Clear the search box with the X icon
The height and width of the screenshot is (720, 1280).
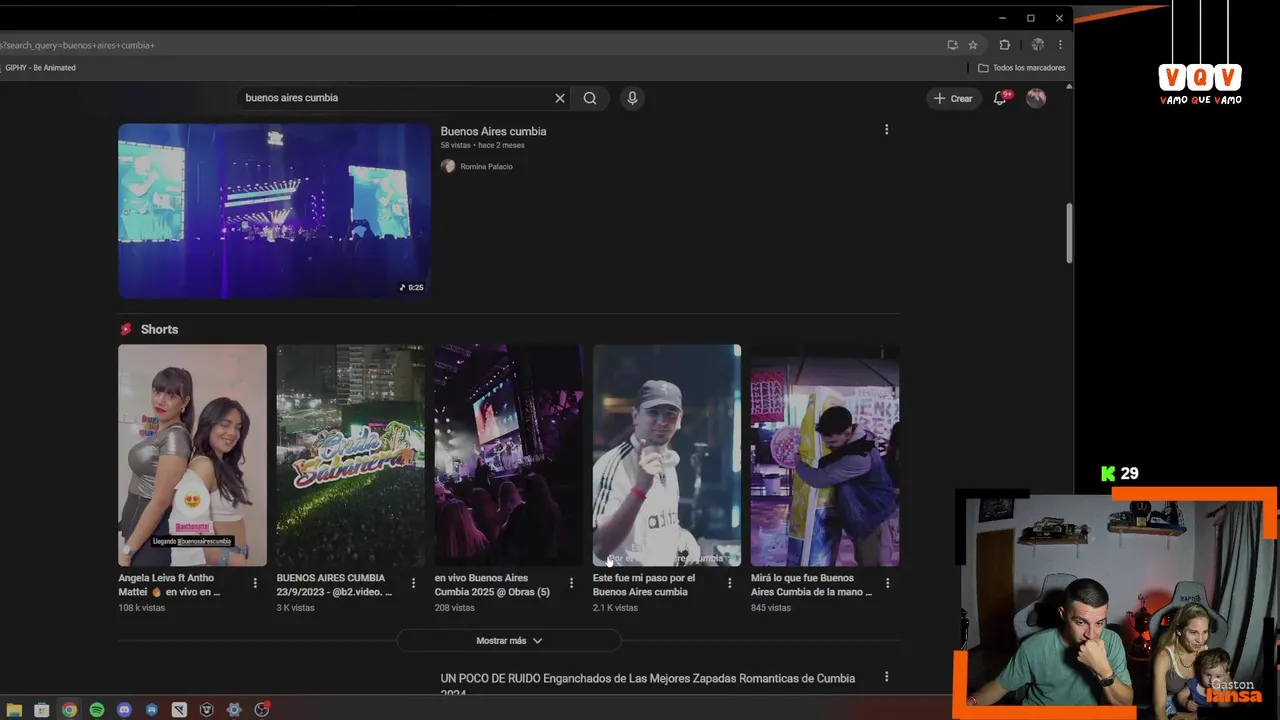(x=560, y=98)
